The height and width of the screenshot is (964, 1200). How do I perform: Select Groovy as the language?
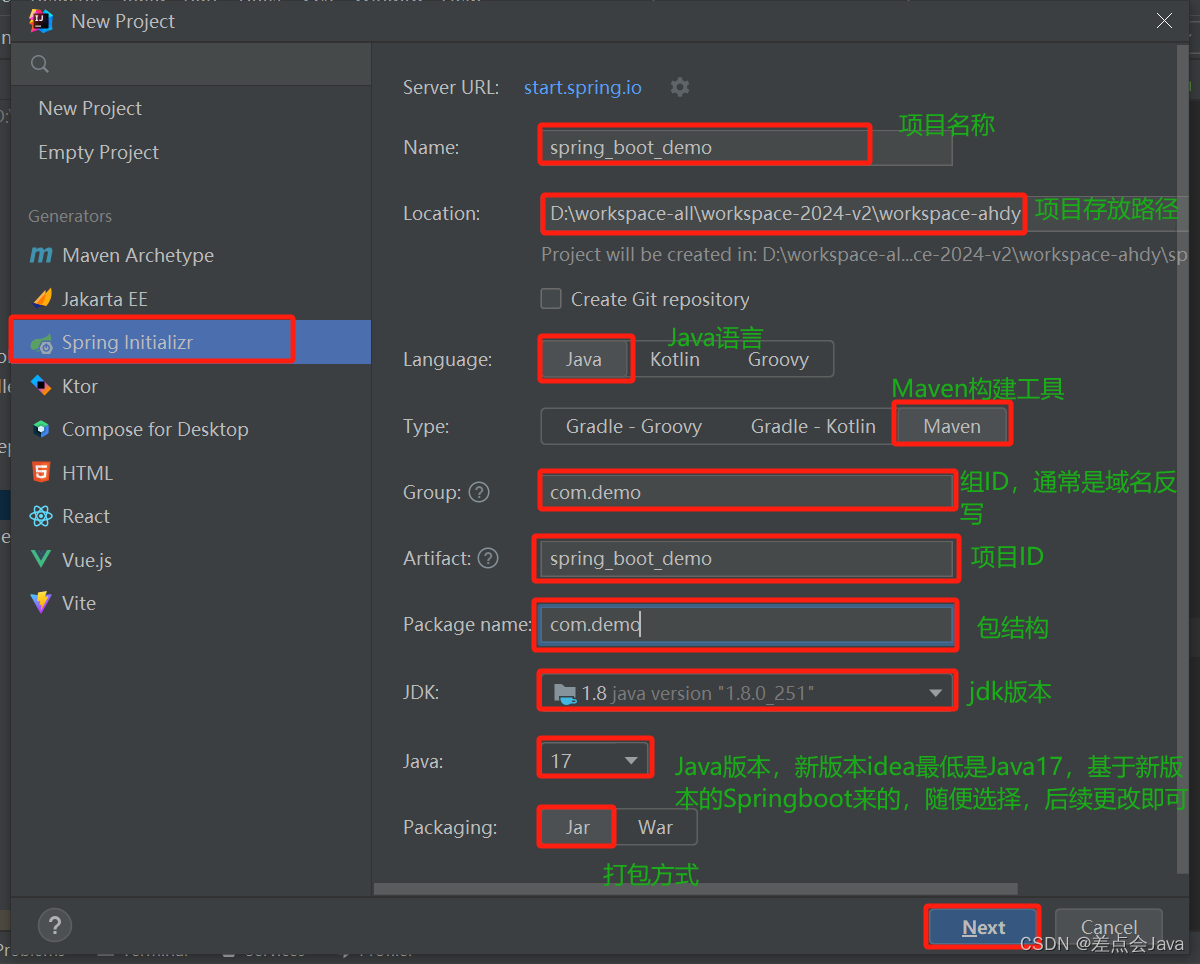(778, 359)
